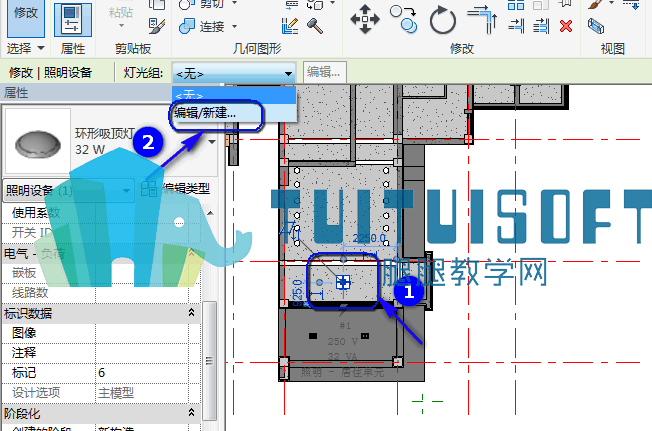
Task: Select the Trim/Extend to Corner tool
Action: click(482, 19)
